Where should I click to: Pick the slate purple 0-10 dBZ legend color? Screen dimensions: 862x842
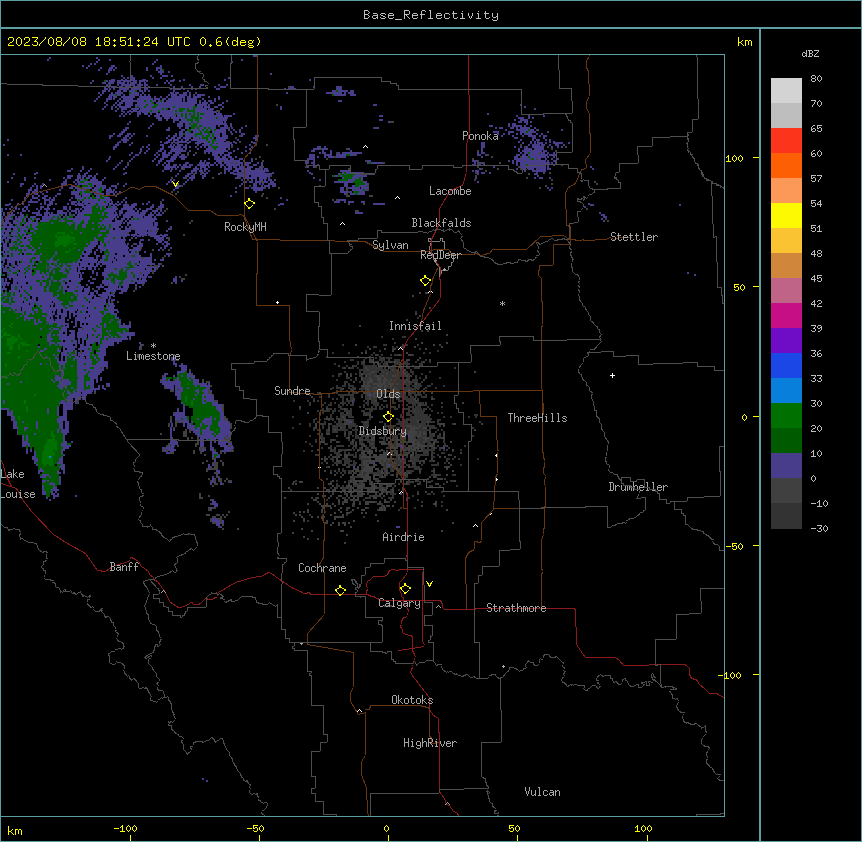click(786, 466)
